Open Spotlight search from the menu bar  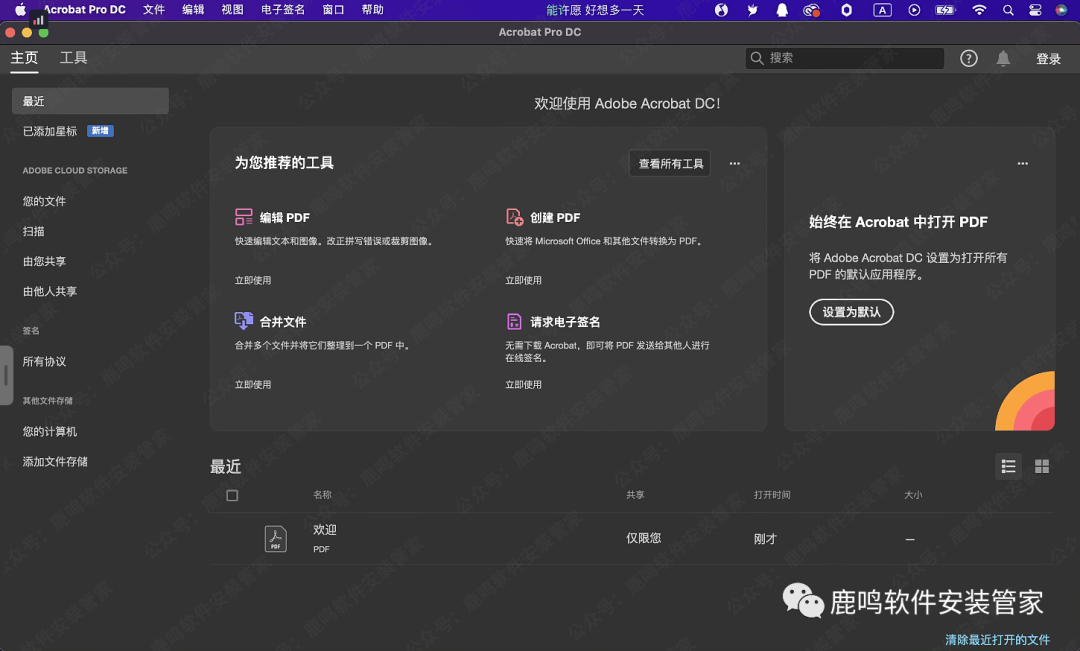coord(1008,9)
